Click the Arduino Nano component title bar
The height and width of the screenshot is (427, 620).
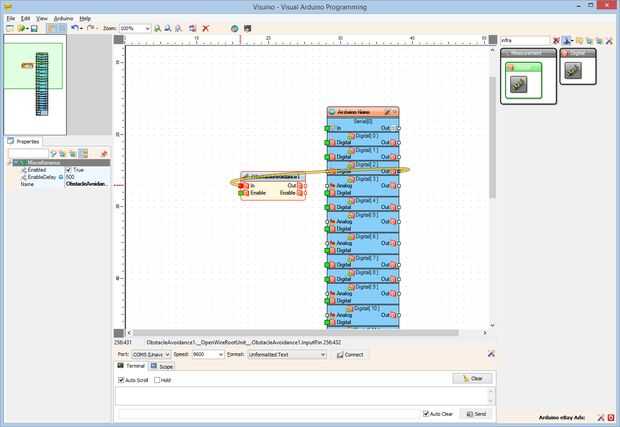click(363, 112)
